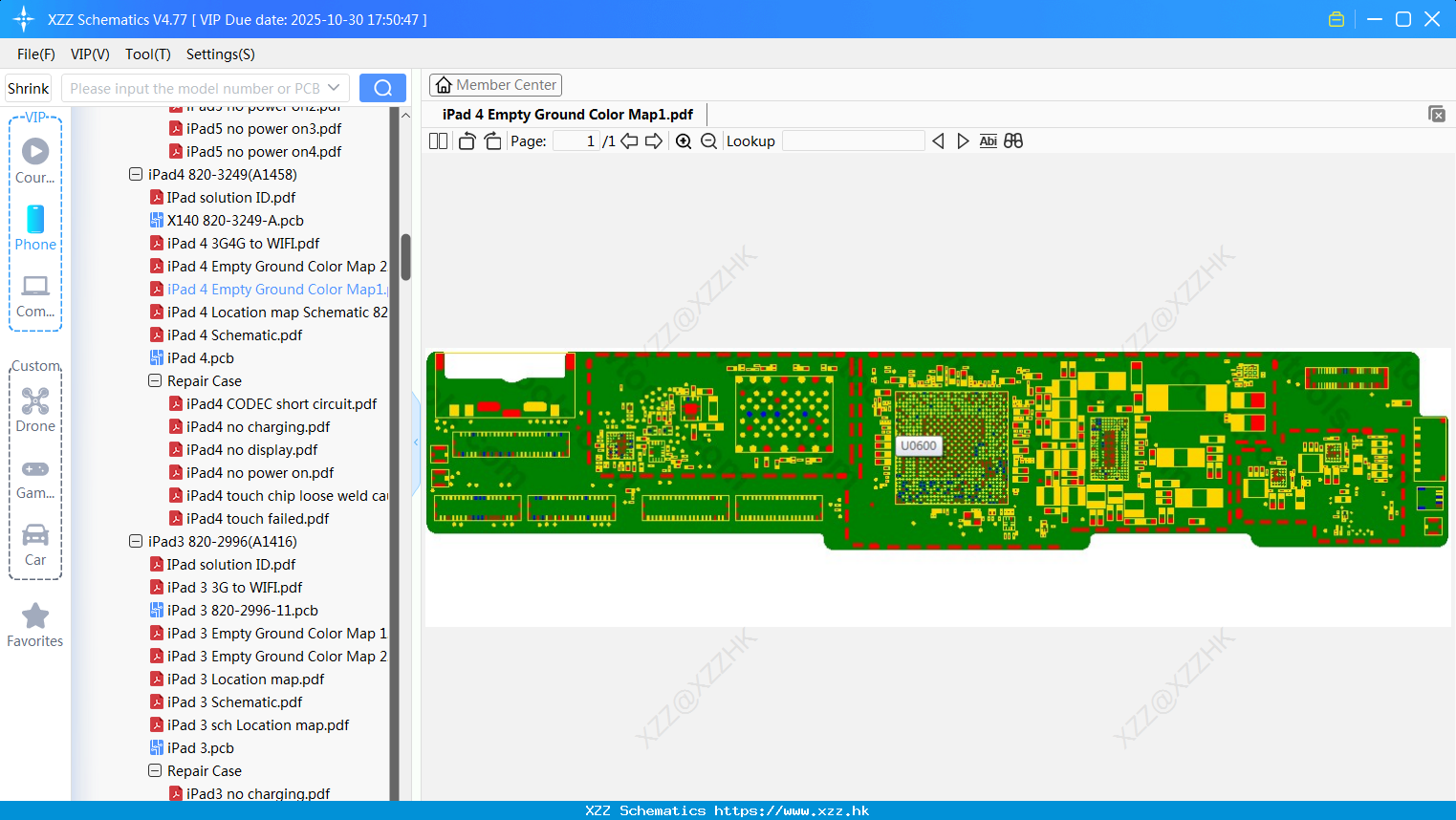Click the Lookup text field
The width and height of the screenshot is (1456, 820).
click(x=854, y=141)
